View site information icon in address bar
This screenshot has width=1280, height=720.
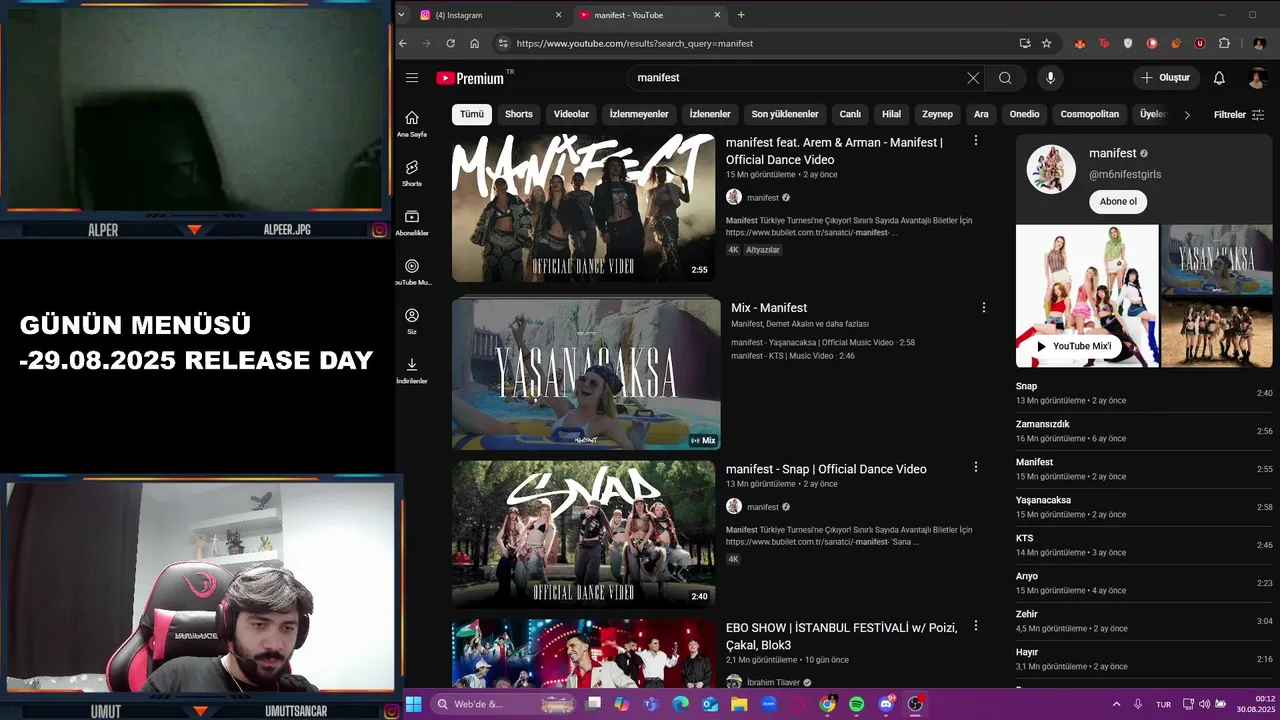pos(503,43)
